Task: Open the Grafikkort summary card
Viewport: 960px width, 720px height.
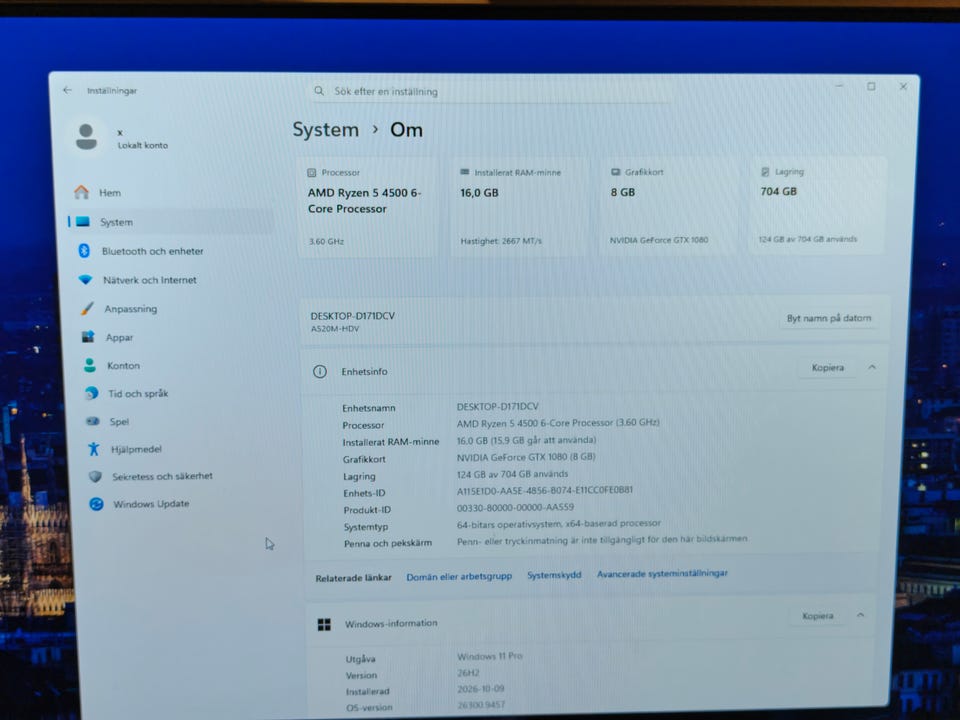Action: pos(668,205)
